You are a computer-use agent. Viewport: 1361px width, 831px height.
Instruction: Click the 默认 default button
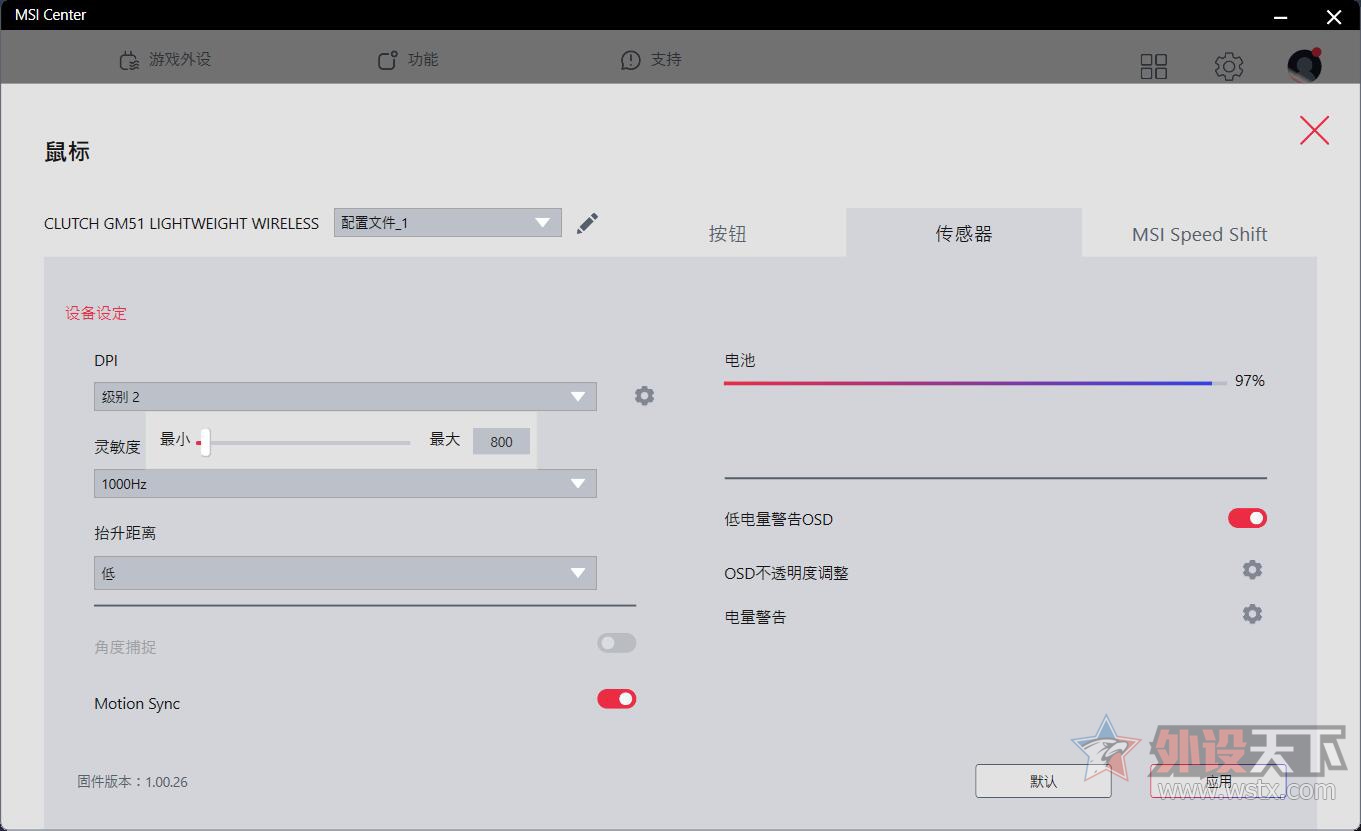click(x=1043, y=781)
